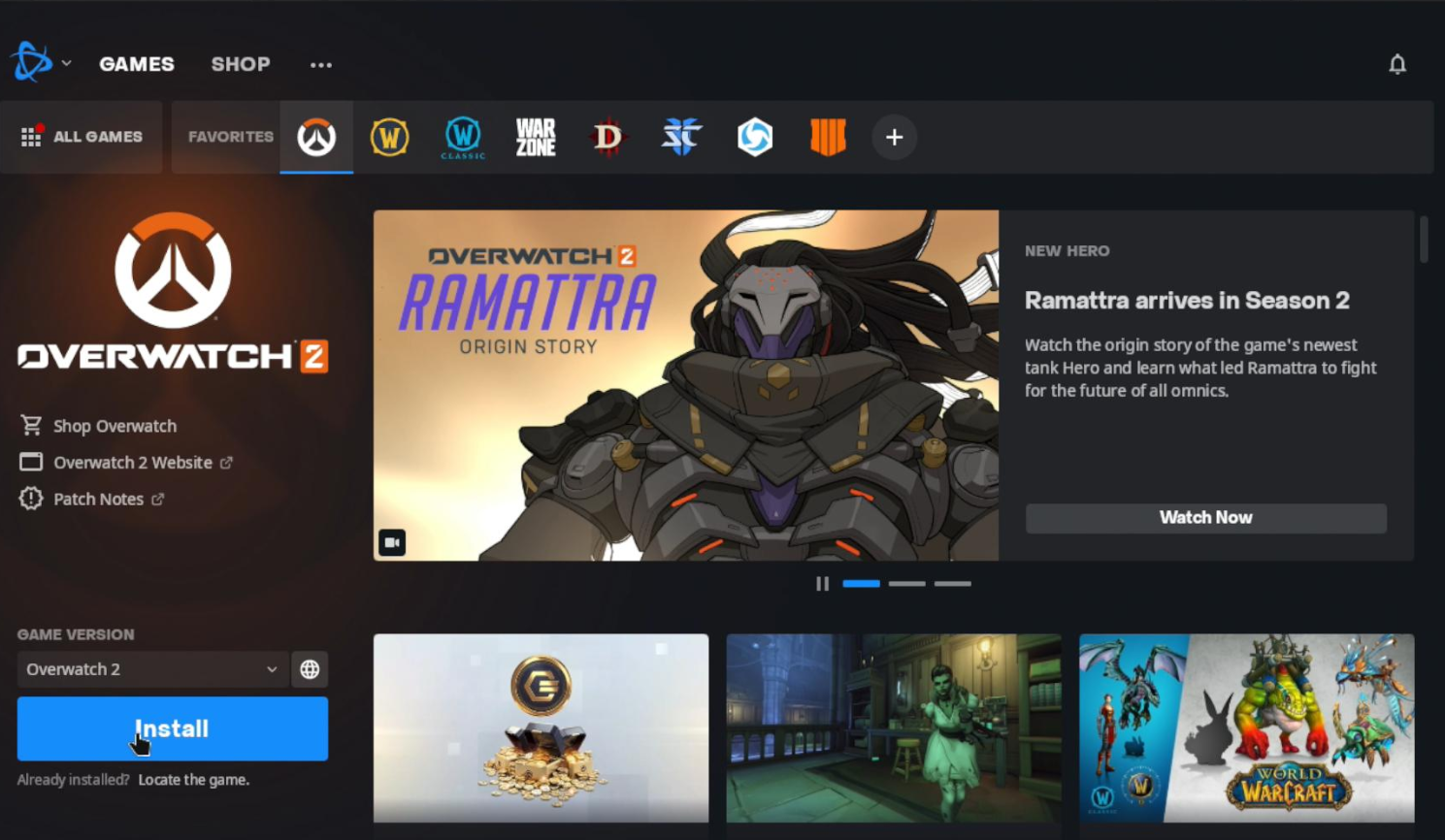Select the Heroes of the Storm icon

point(755,137)
